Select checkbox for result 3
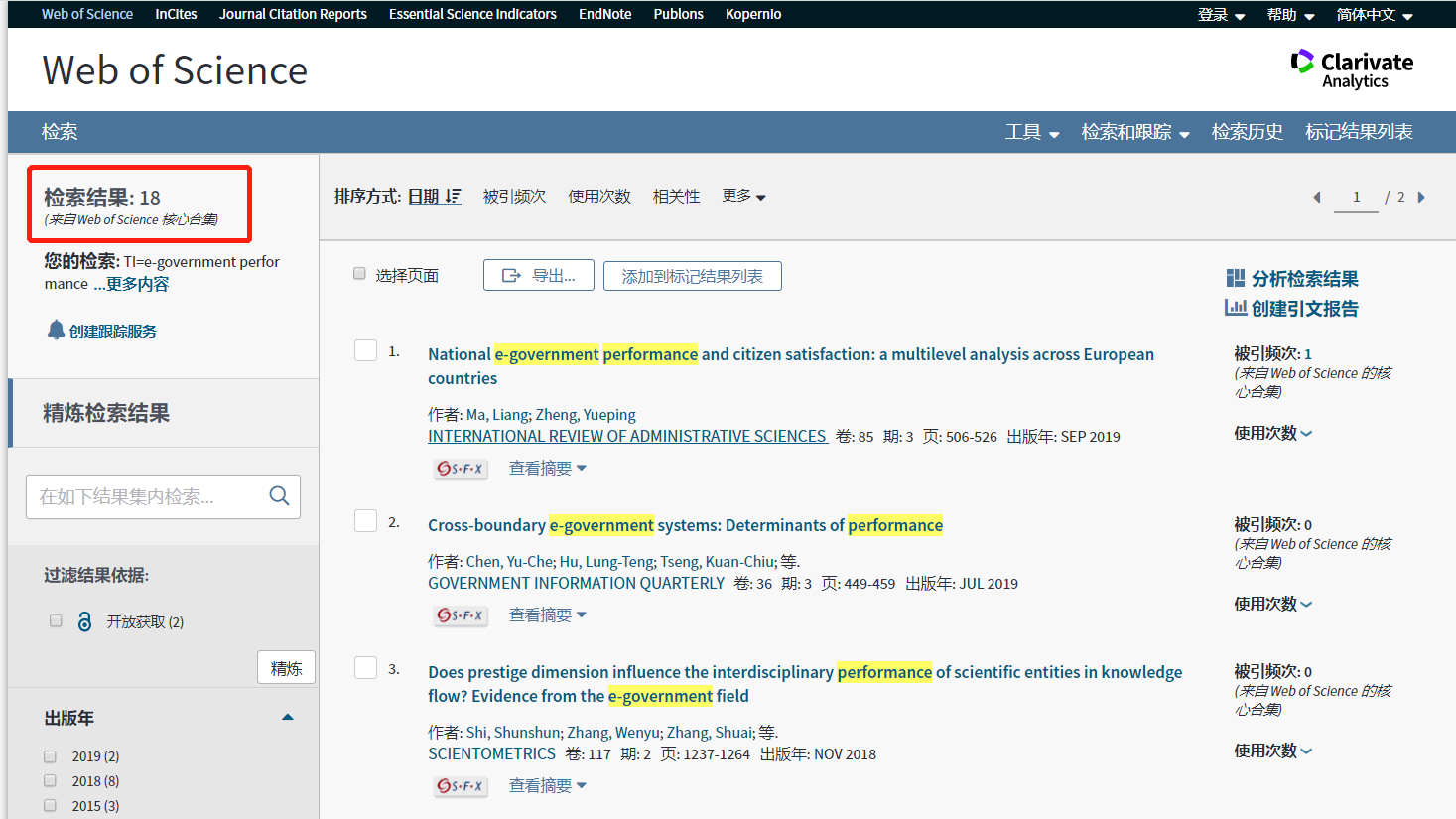This screenshot has height=819, width=1456. (x=365, y=668)
